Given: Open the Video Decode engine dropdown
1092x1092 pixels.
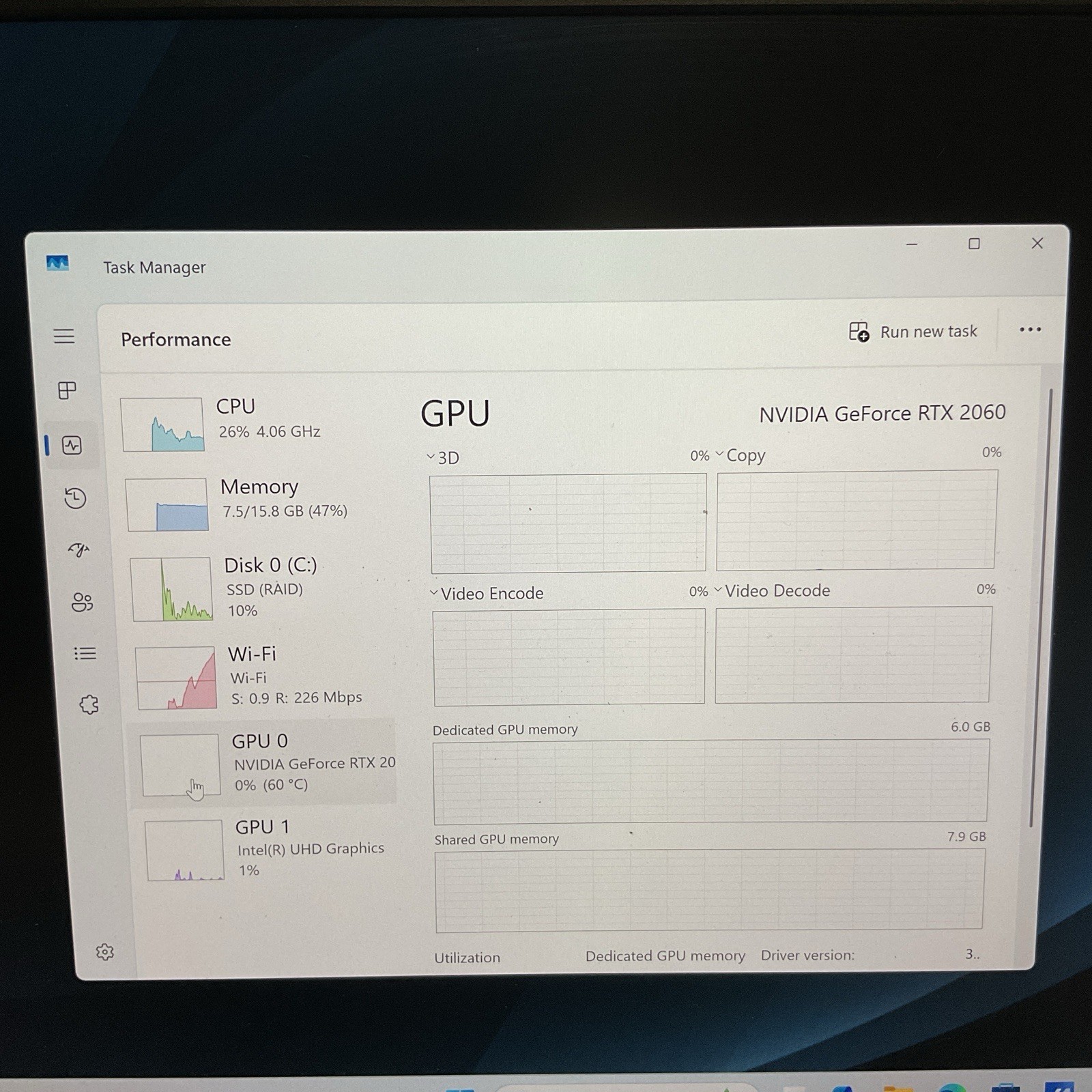Looking at the screenshot, I should tap(773, 591).
